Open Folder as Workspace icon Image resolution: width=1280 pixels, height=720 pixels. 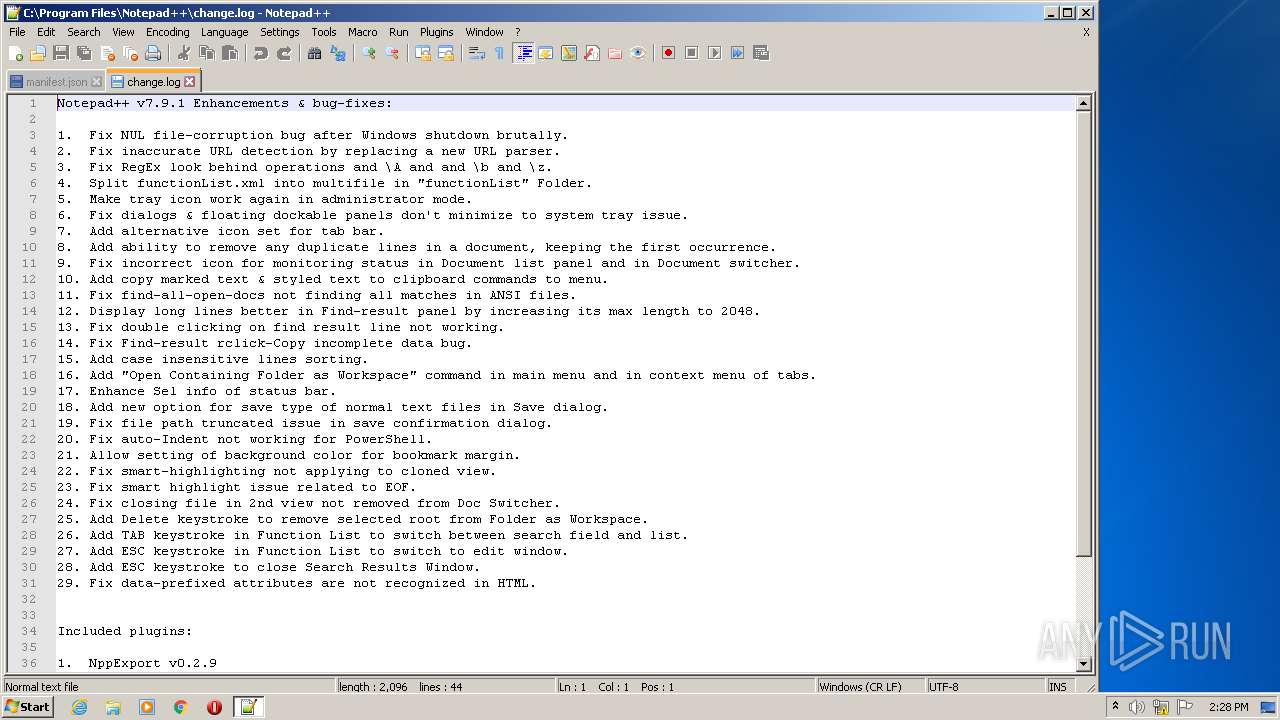[615, 53]
